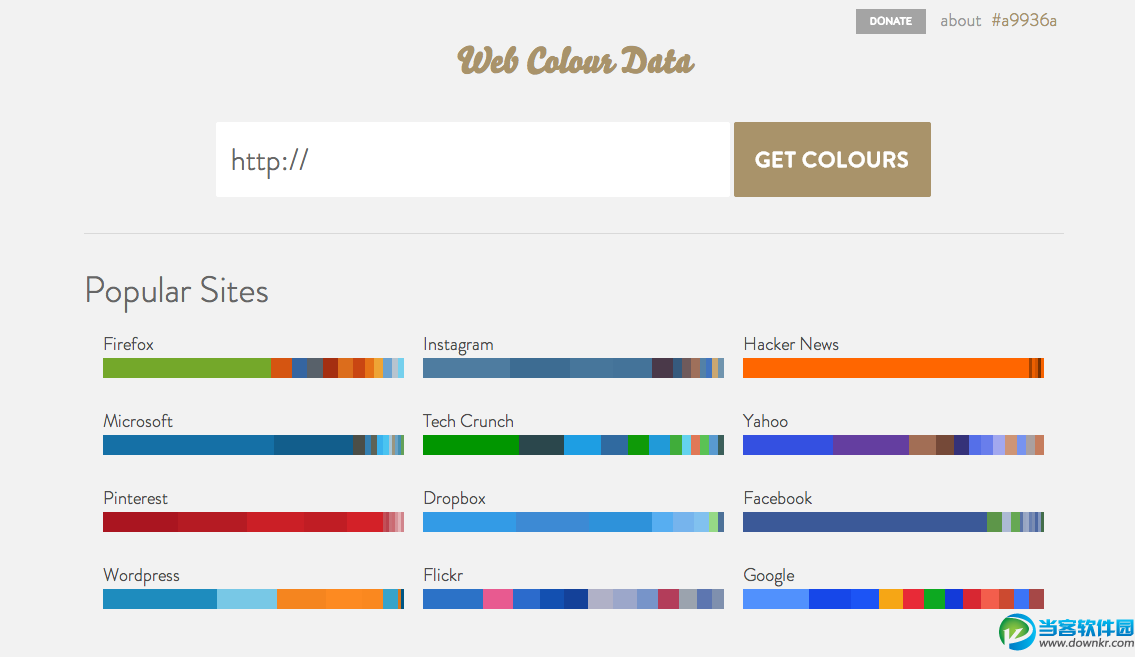Open the Facebook site link

click(x=777, y=498)
